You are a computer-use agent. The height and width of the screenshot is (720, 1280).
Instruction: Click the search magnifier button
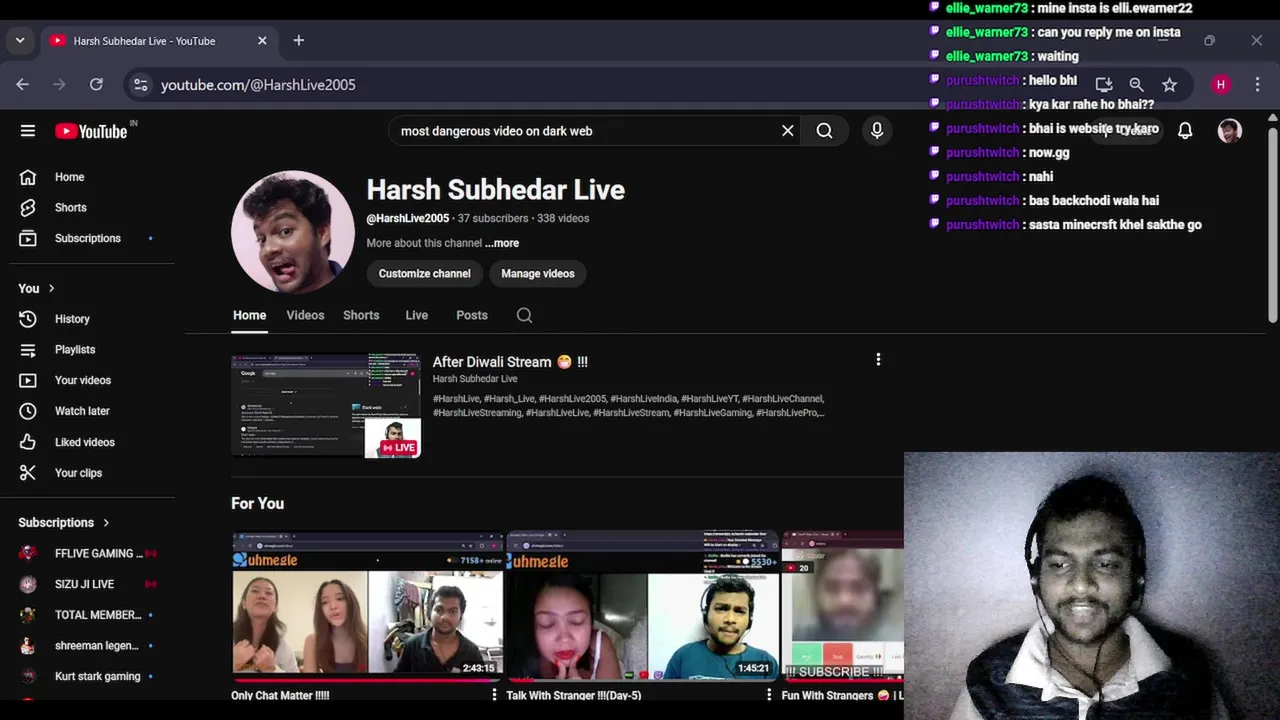tap(824, 131)
